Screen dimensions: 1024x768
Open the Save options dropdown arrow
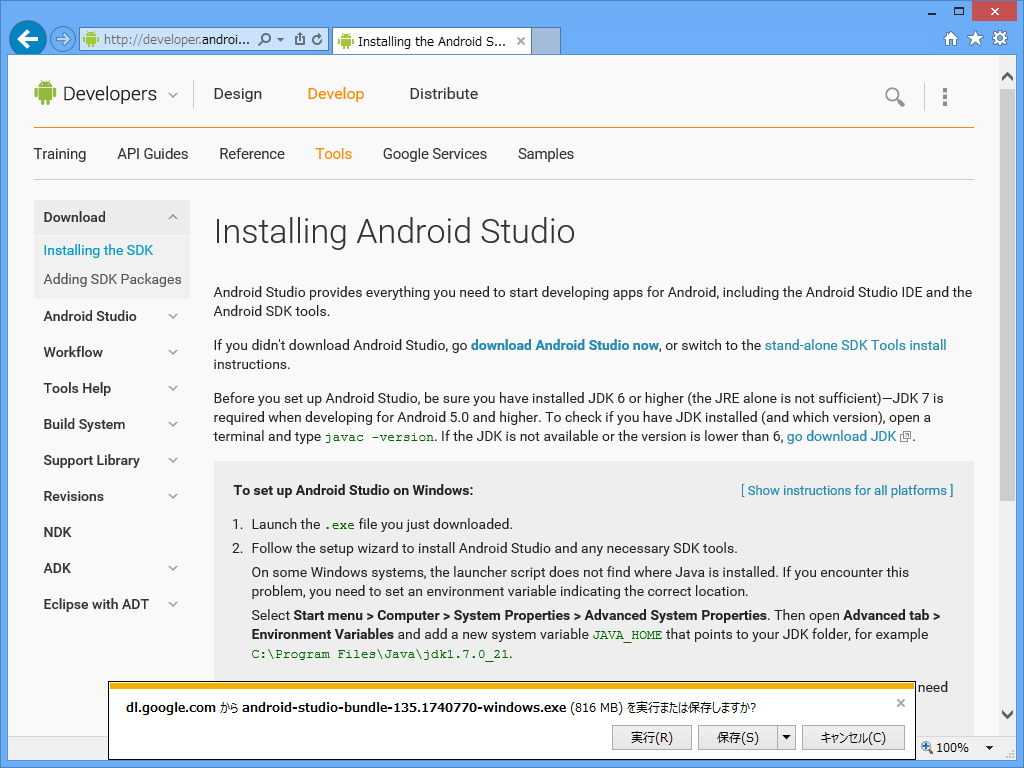coord(786,737)
